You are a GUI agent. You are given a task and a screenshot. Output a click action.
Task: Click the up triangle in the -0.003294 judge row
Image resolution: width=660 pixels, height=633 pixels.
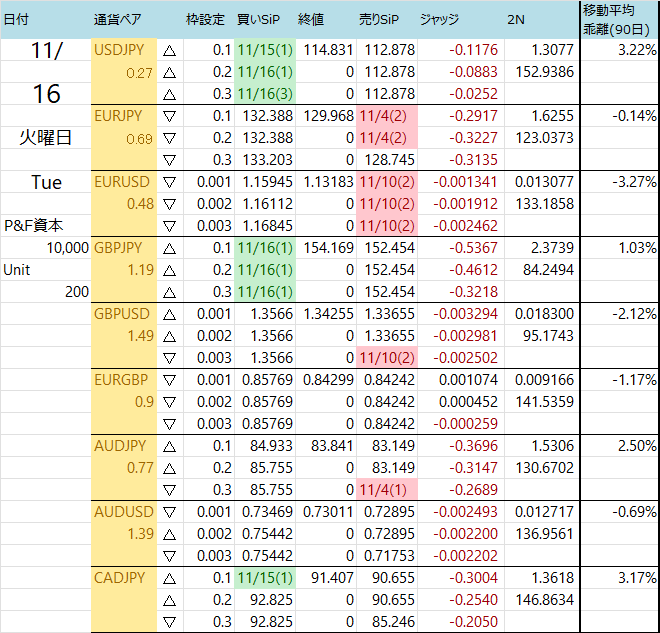[x=169, y=314]
